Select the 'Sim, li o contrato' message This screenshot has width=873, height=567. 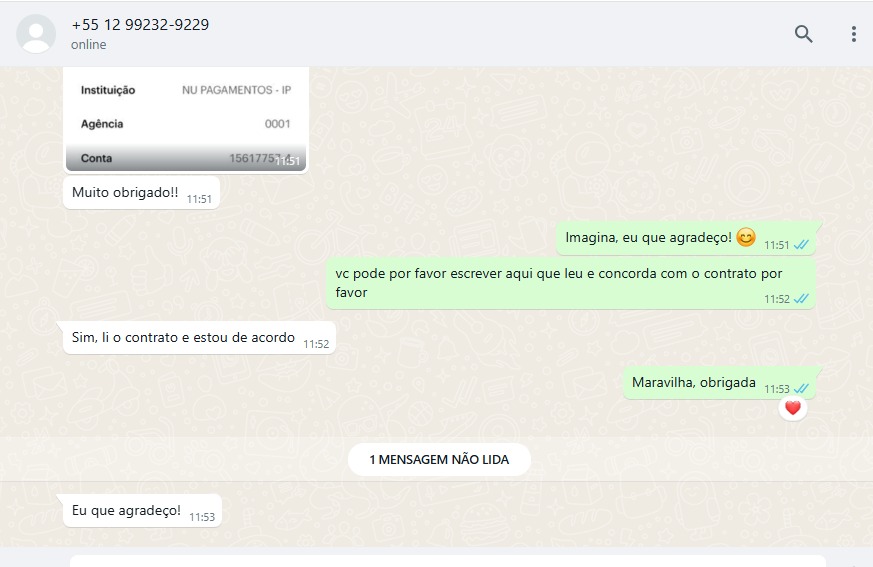(x=199, y=338)
